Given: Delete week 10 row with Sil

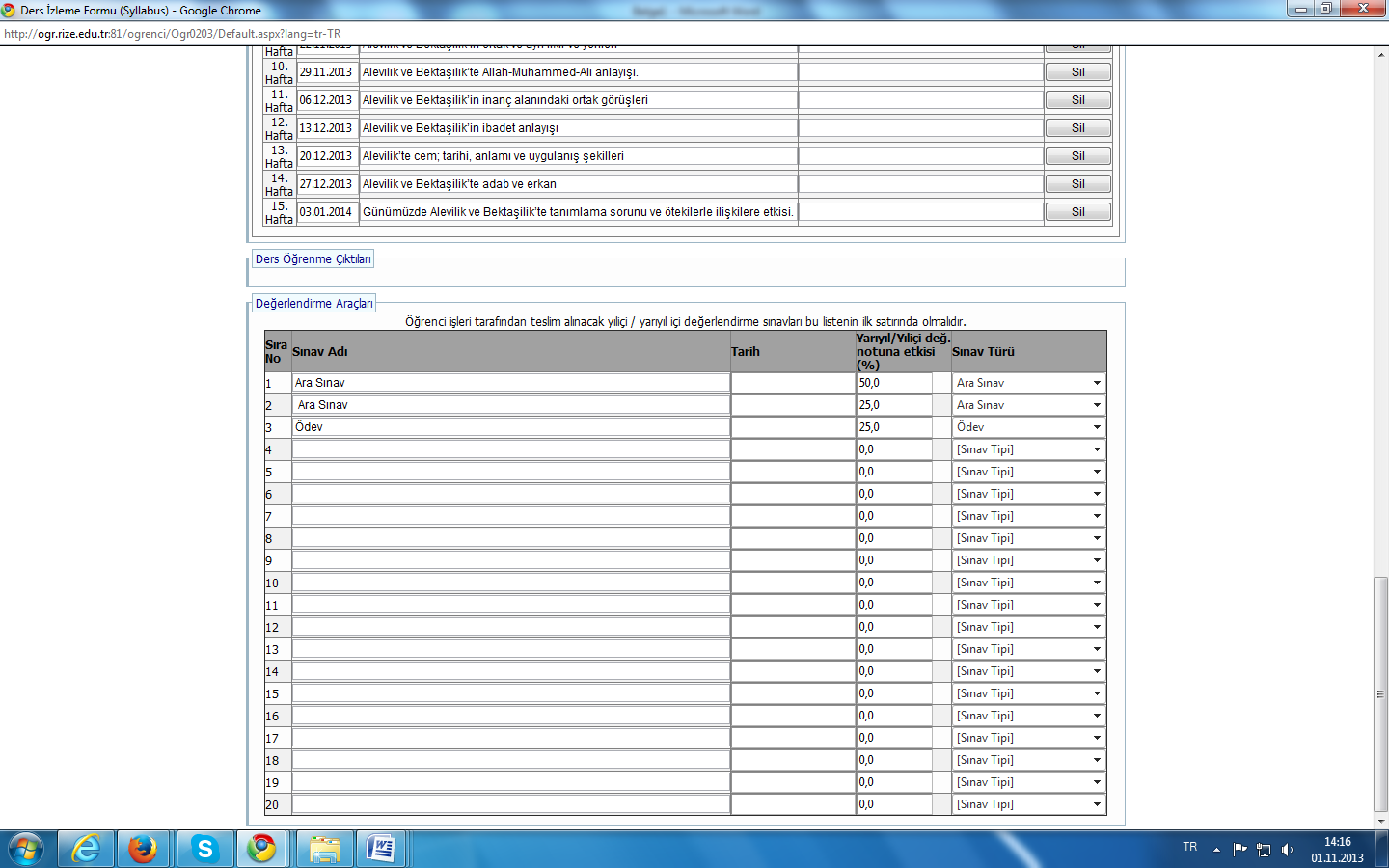Looking at the screenshot, I should point(1078,72).
